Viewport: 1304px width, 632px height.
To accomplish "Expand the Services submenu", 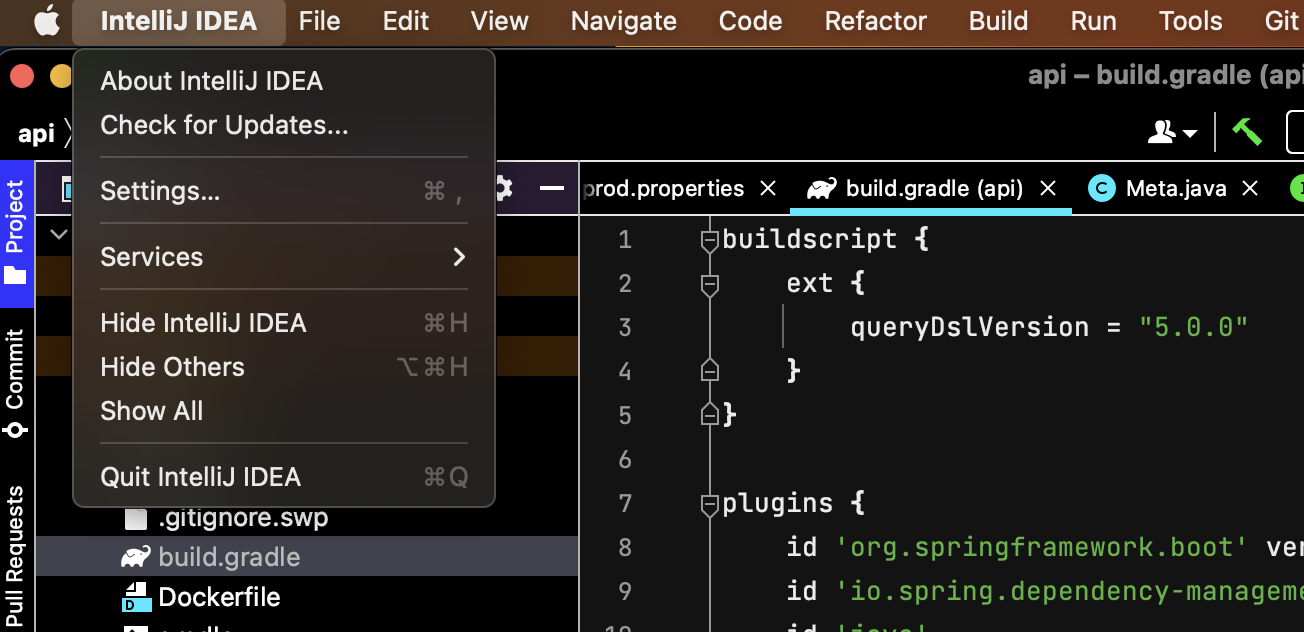I will (x=284, y=257).
